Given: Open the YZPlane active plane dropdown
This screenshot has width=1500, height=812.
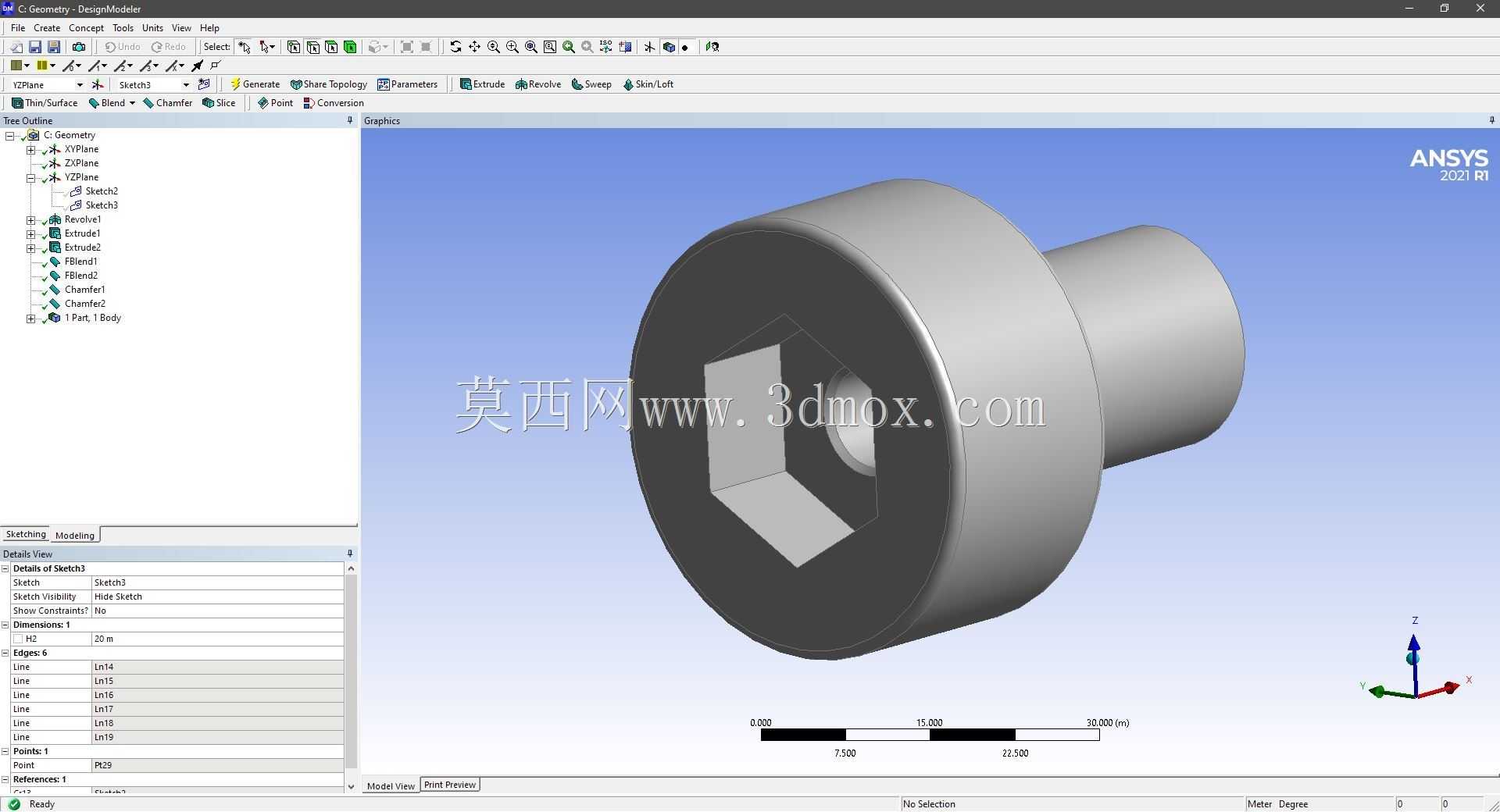Looking at the screenshot, I should point(80,84).
